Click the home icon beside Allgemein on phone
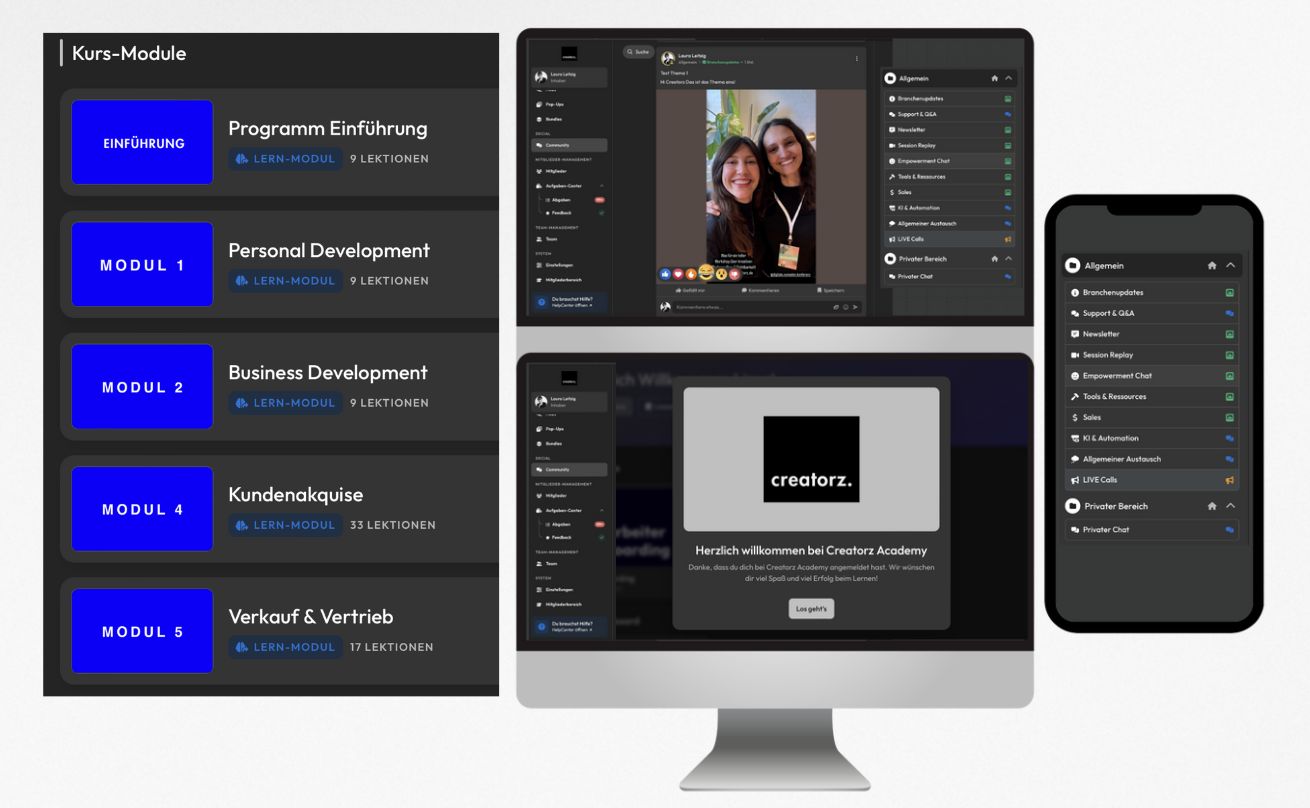The image size is (1310, 808). tap(1212, 266)
